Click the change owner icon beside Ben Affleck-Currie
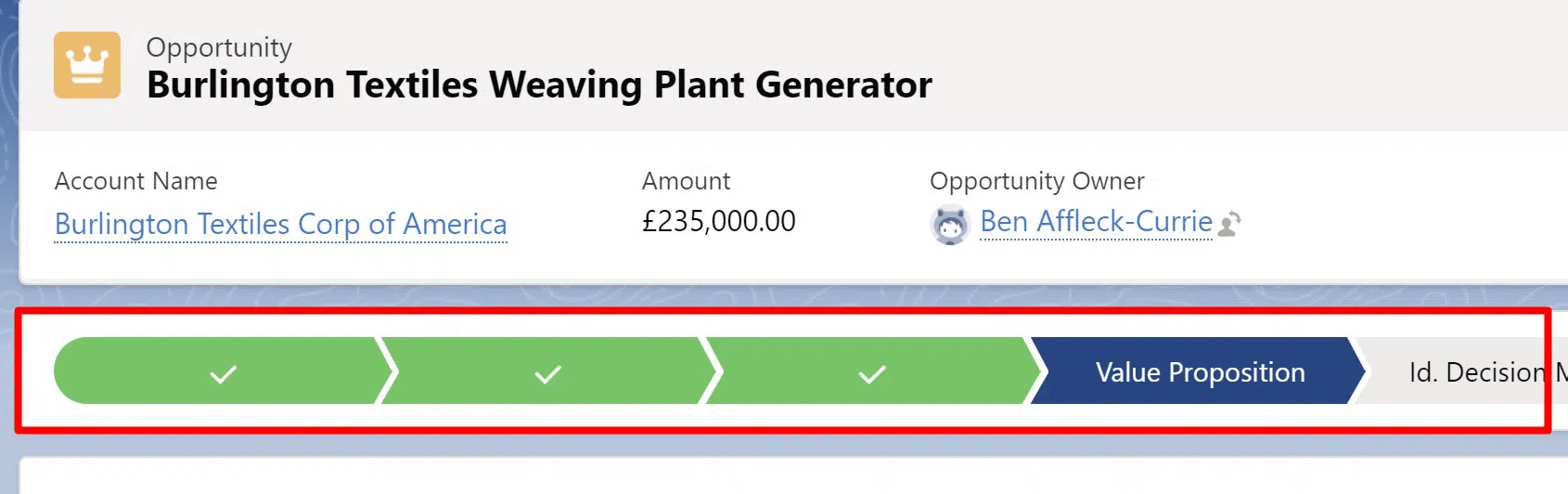This screenshot has height=494, width=1568. click(1229, 224)
